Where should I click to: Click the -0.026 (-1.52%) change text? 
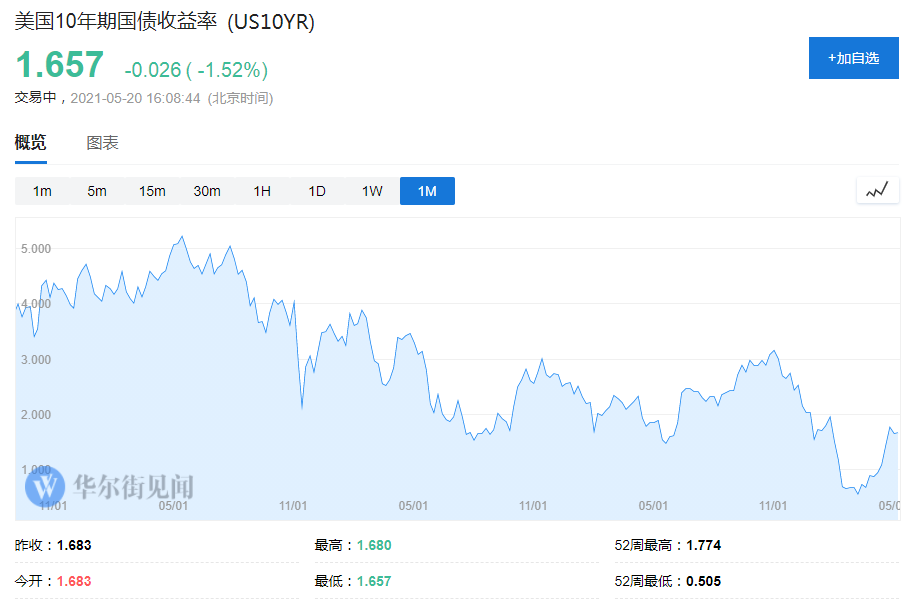[x=196, y=70]
